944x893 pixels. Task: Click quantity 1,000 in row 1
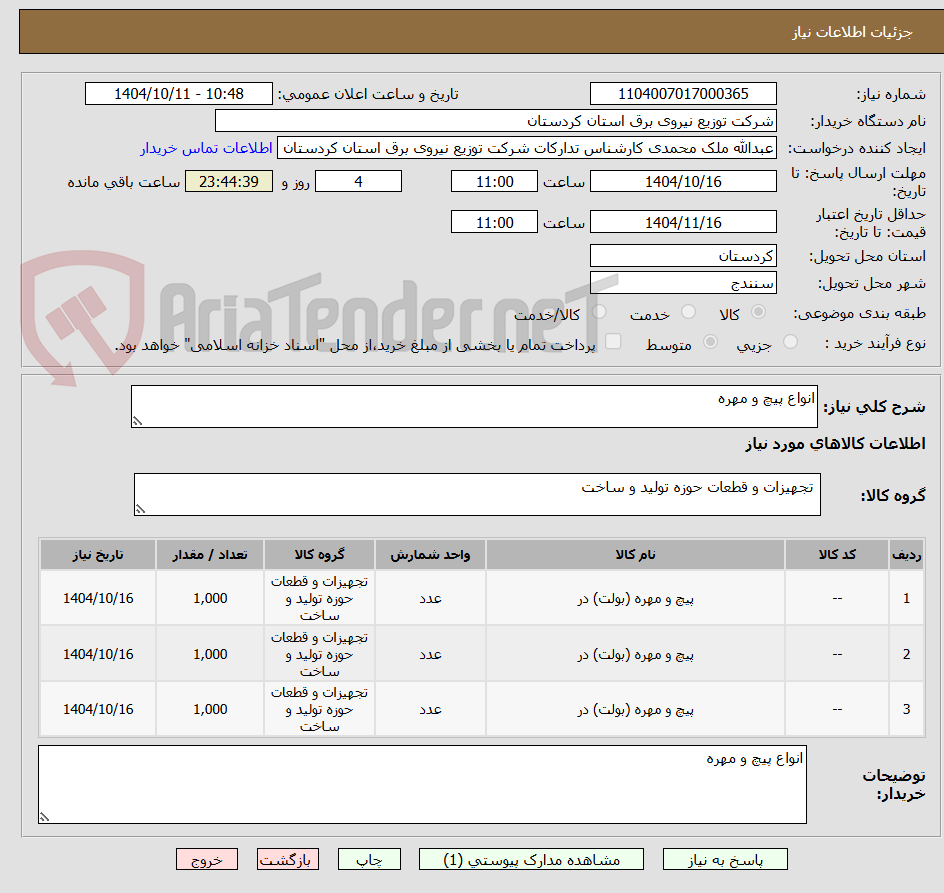(210, 599)
